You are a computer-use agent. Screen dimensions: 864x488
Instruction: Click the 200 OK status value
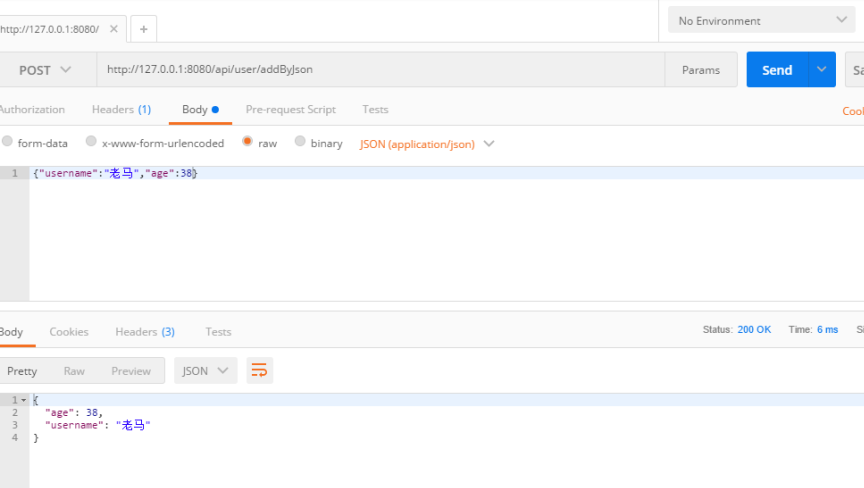coord(754,329)
